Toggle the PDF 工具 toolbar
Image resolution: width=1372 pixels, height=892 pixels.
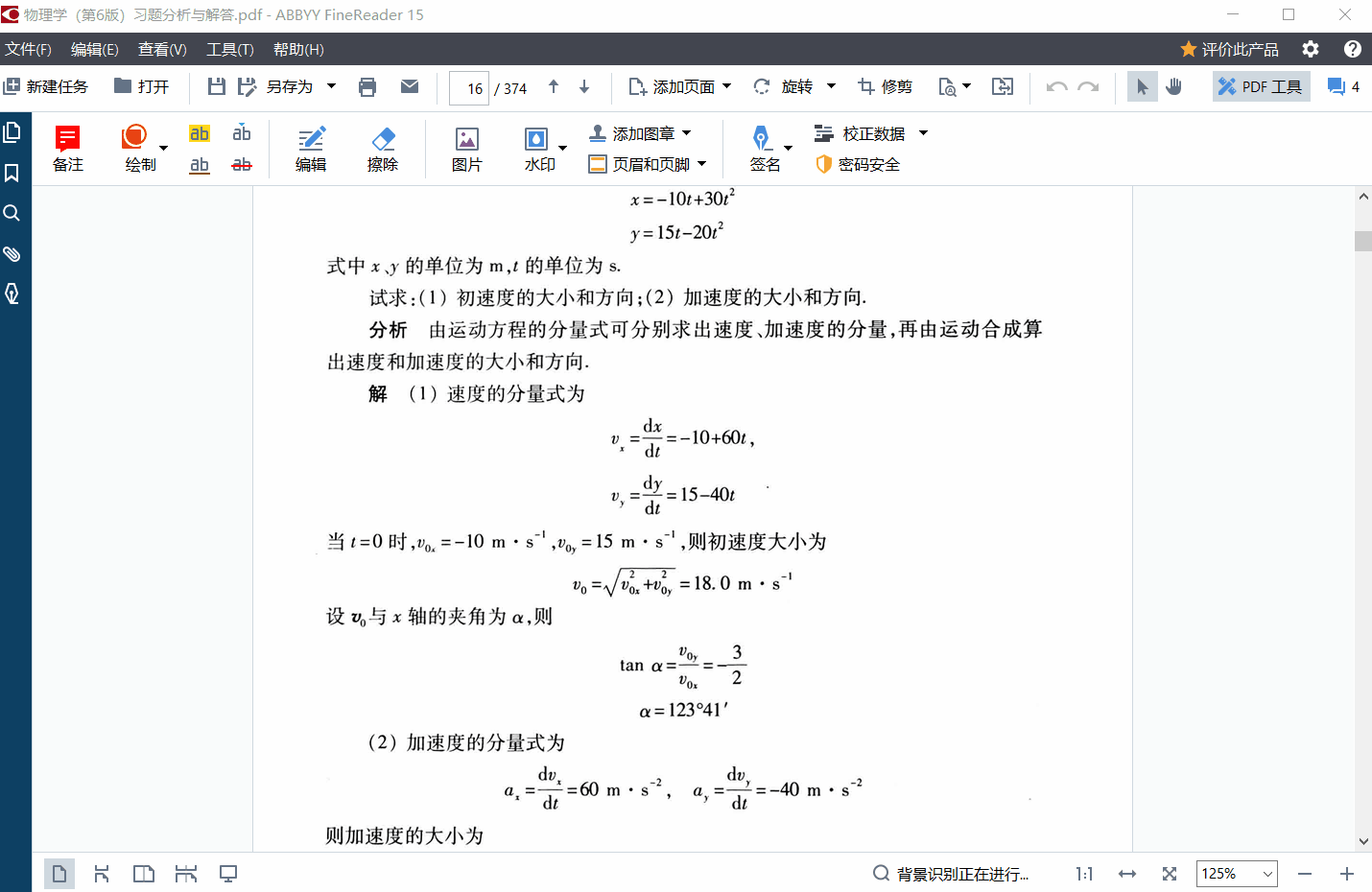1261,86
